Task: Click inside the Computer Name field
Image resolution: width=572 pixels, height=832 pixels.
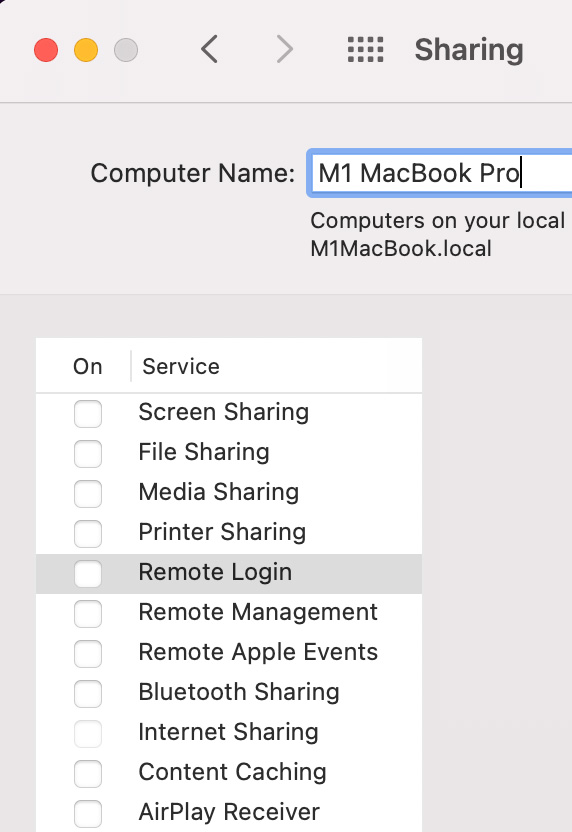Action: [x=440, y=173]
